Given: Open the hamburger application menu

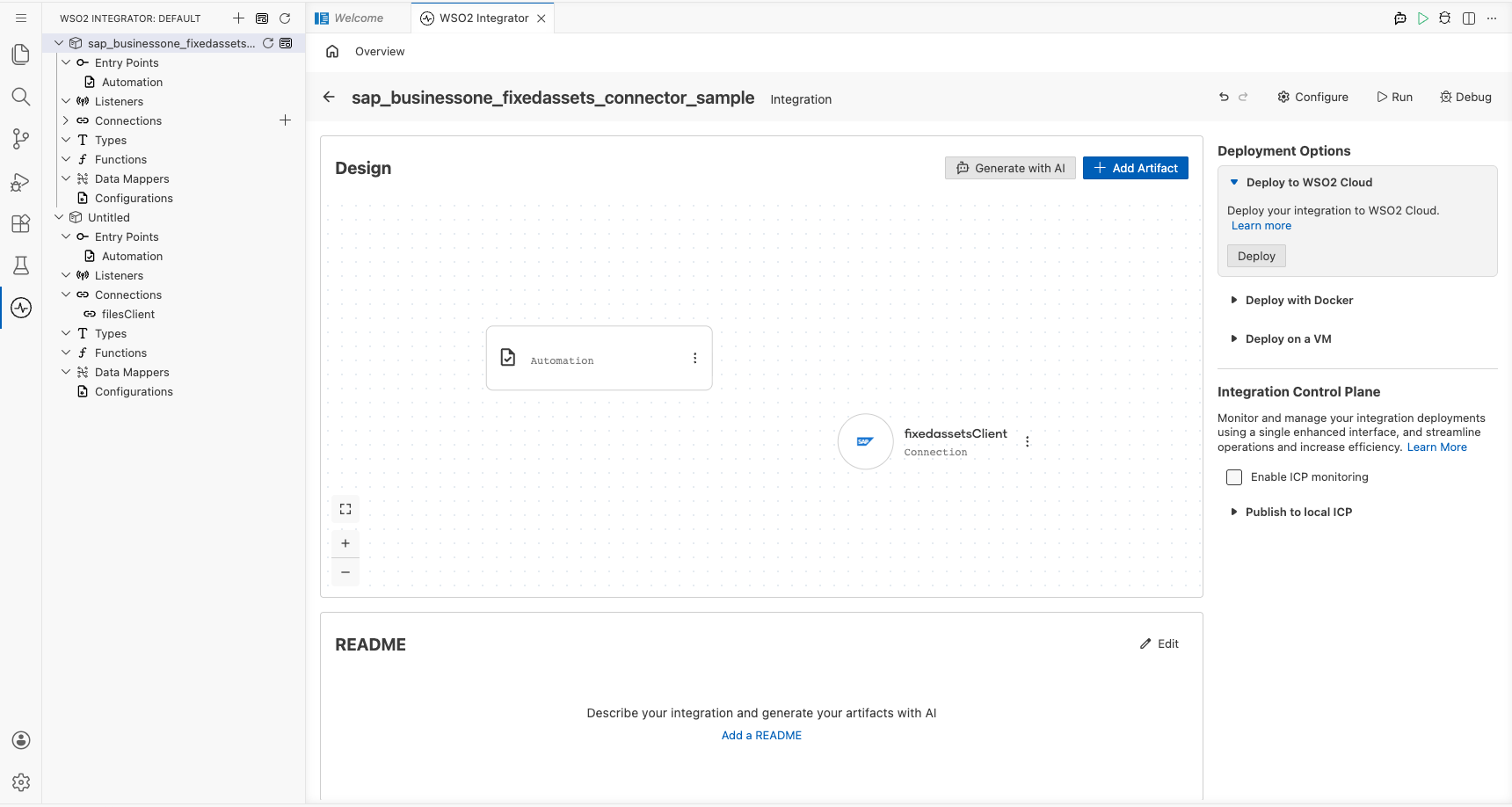Looking at the screenshot, I should click(21, 18).
